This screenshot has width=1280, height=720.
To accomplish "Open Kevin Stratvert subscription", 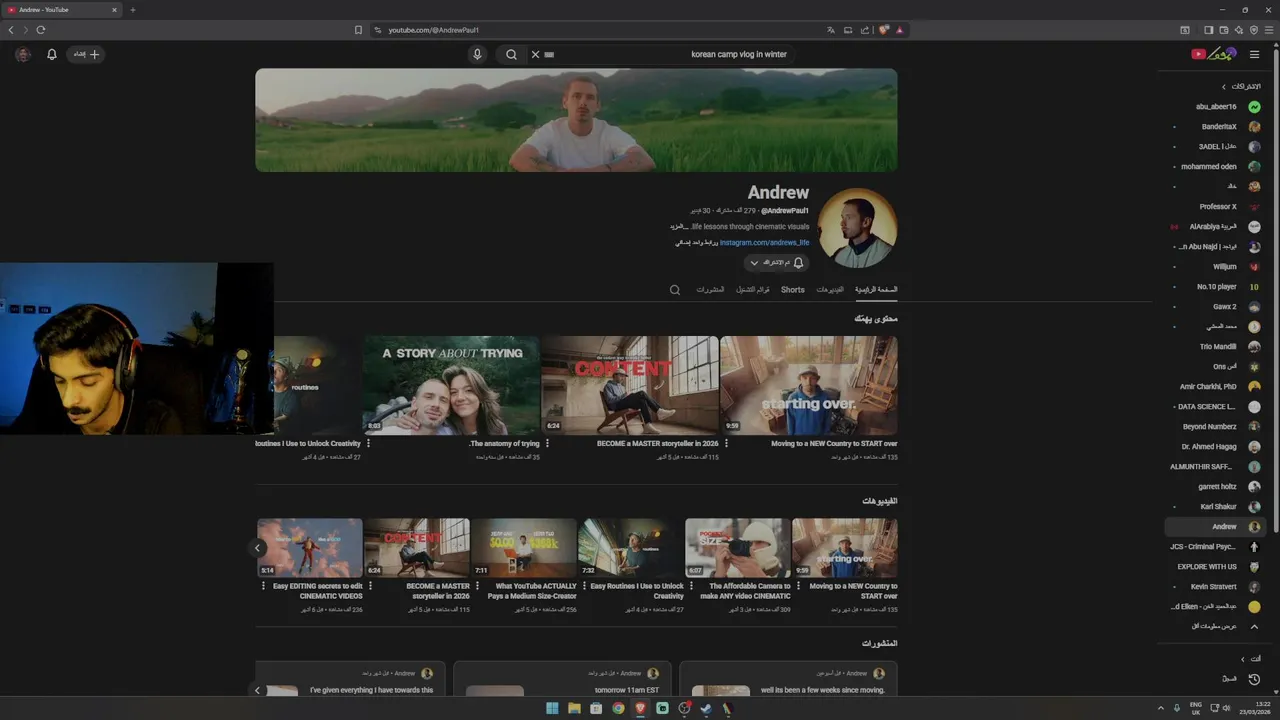I will point(1218,587).
